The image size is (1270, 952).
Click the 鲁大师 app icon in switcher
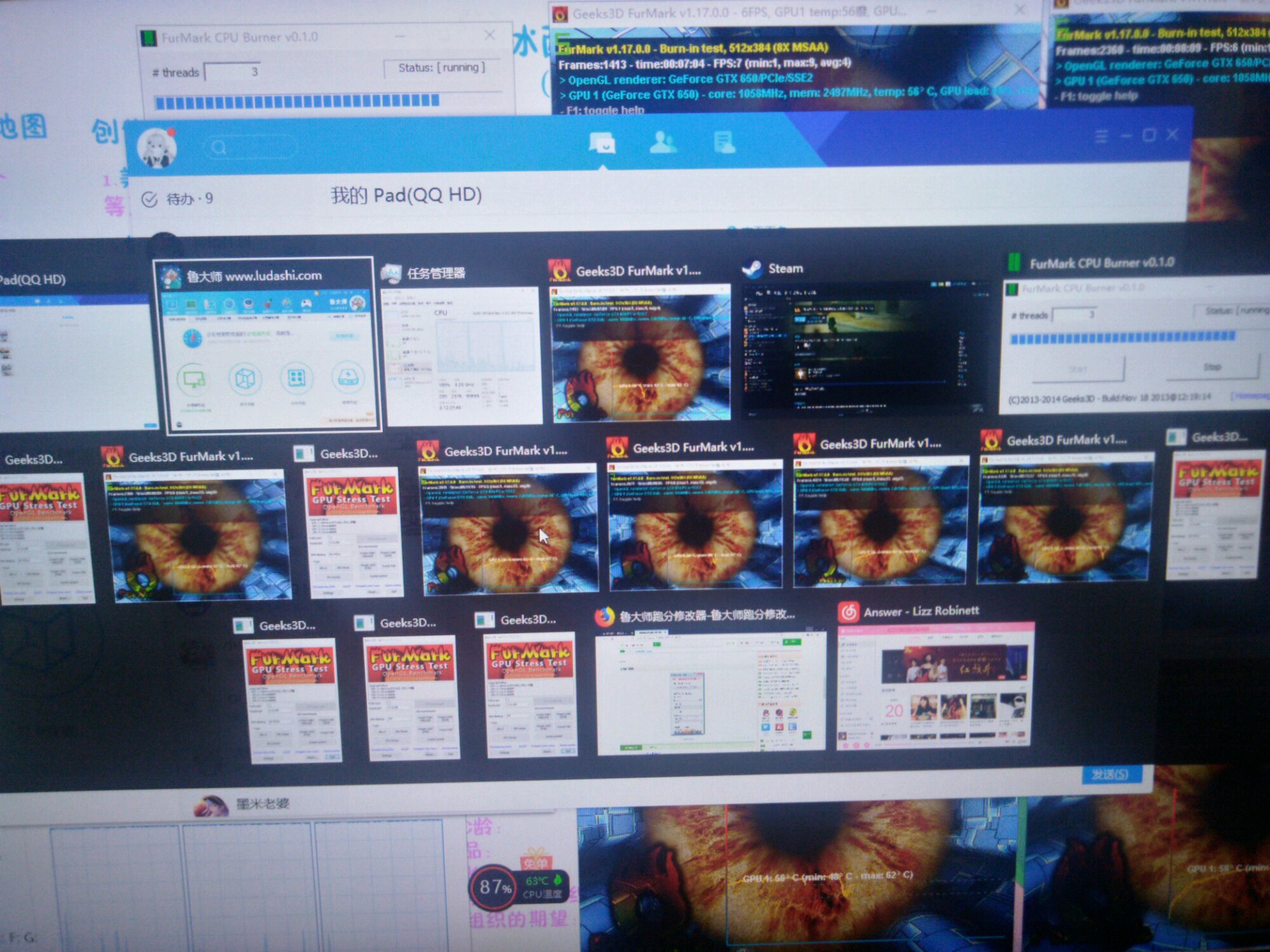click(170, 277)
